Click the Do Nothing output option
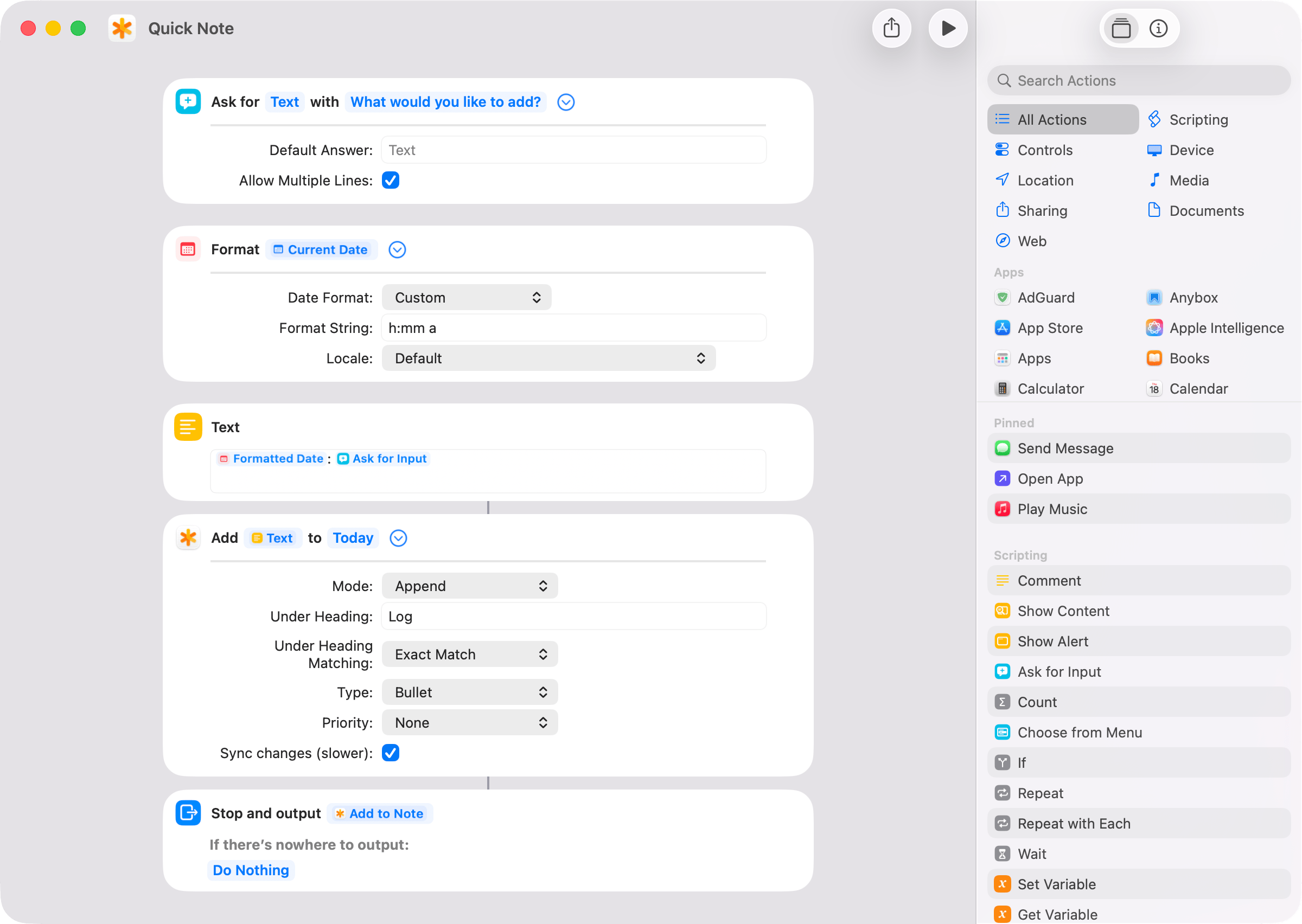Image resolution: width=1302 pixels, height=924 pixels. 251,870
